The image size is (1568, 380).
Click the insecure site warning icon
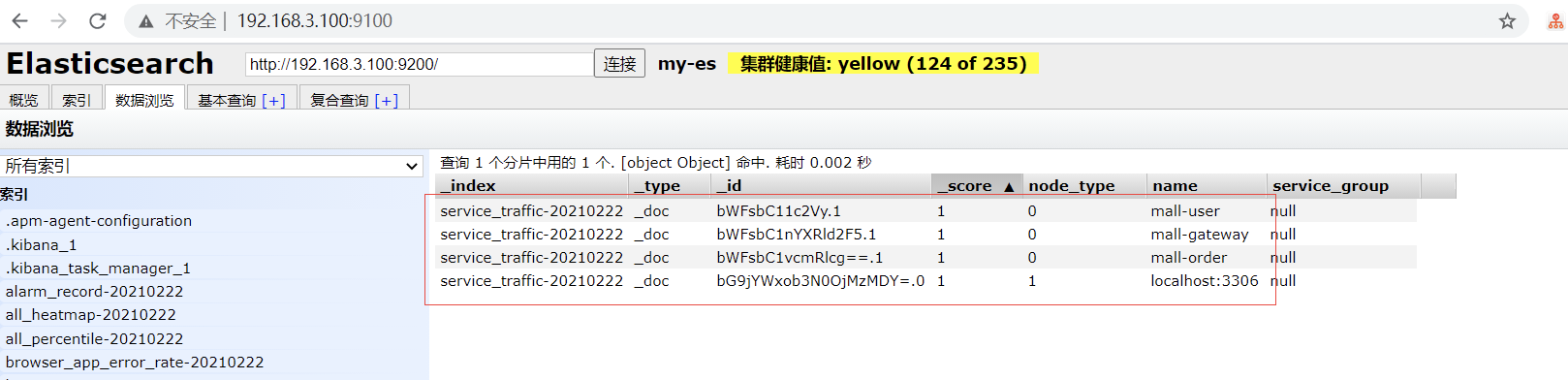[x=146, y=20]
